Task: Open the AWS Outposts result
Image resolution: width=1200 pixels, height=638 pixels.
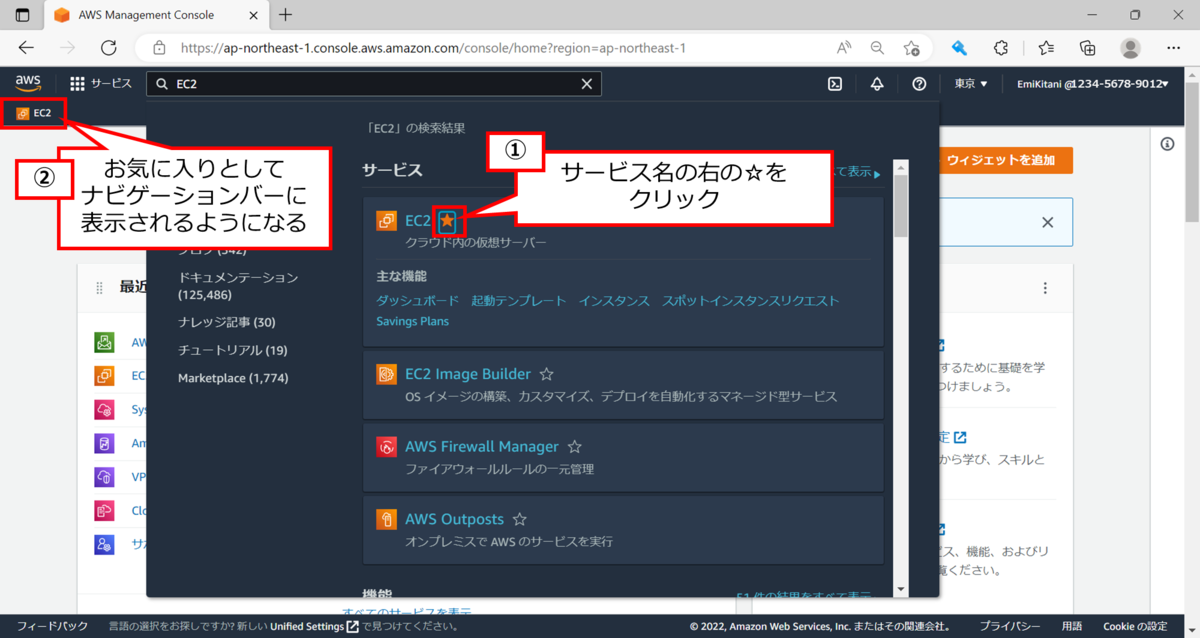Action: click(x=454, y=520)
